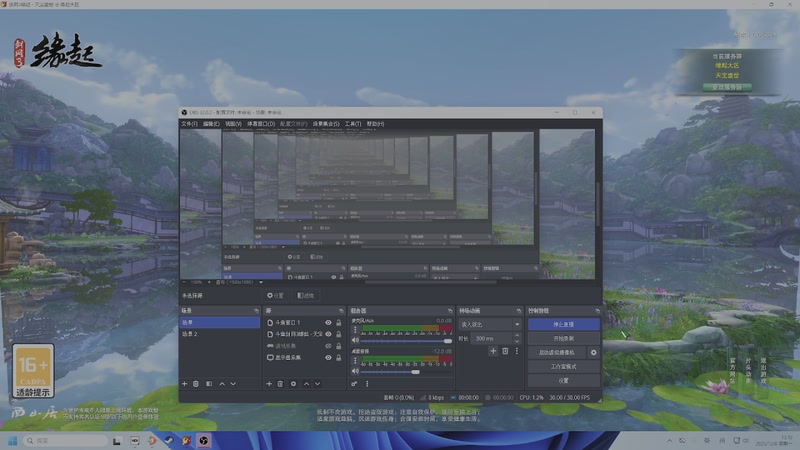Click the source filters button above docks
This screenshot has height=450, width=800.
pyautogui.click(x=306, y=295)
